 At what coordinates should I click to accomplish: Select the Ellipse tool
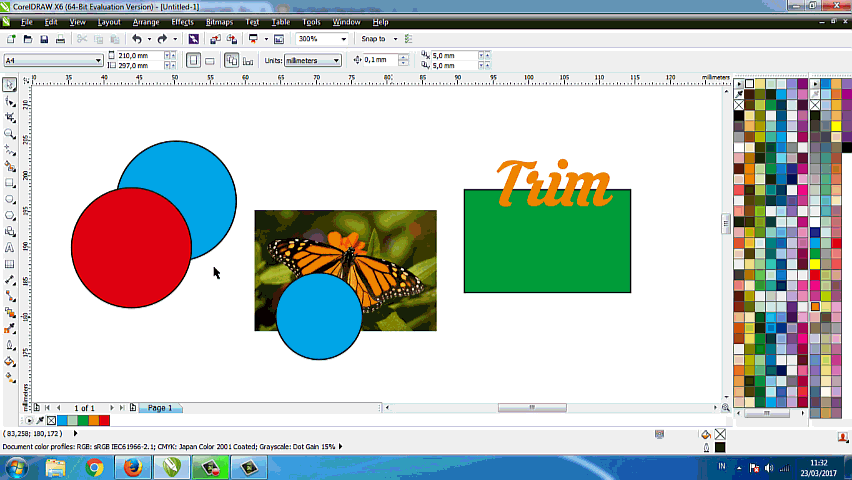(10, 199)
